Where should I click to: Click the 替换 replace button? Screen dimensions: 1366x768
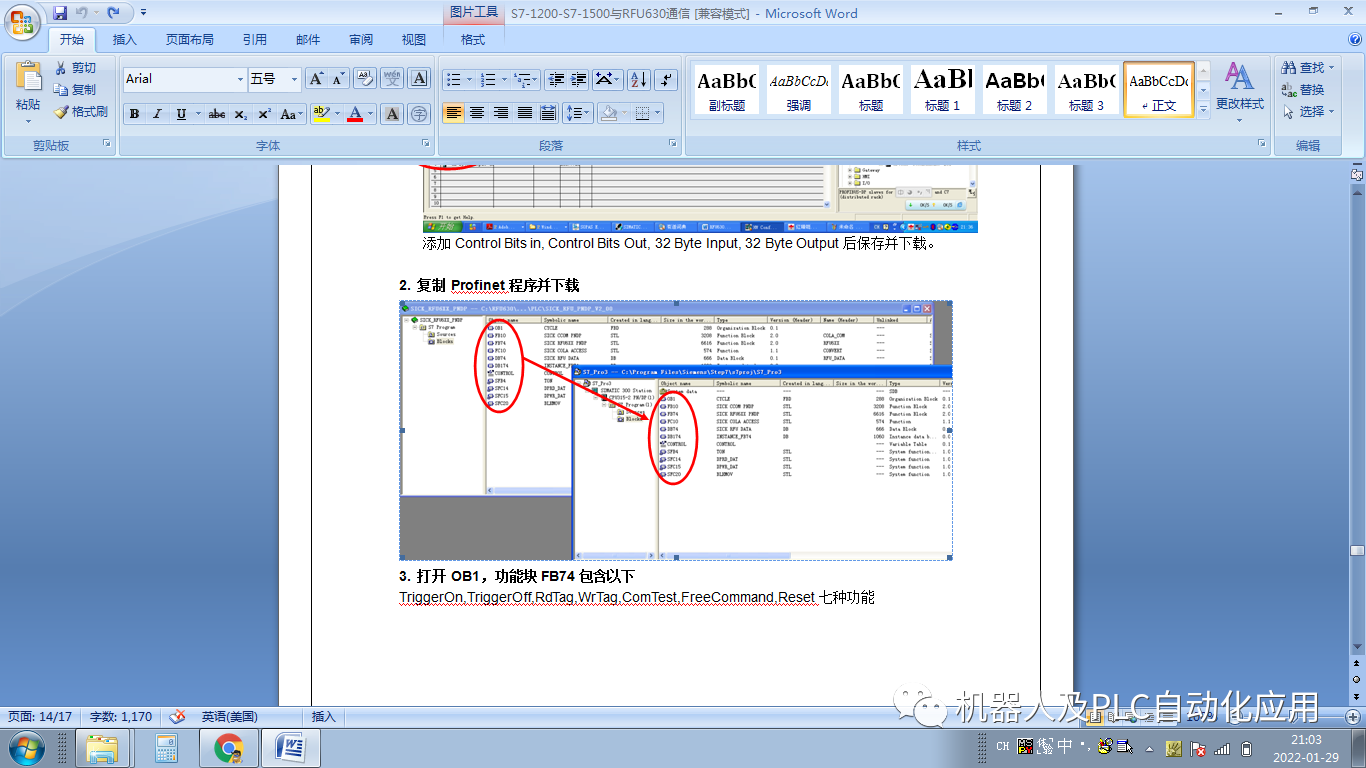pos(1304,90)
